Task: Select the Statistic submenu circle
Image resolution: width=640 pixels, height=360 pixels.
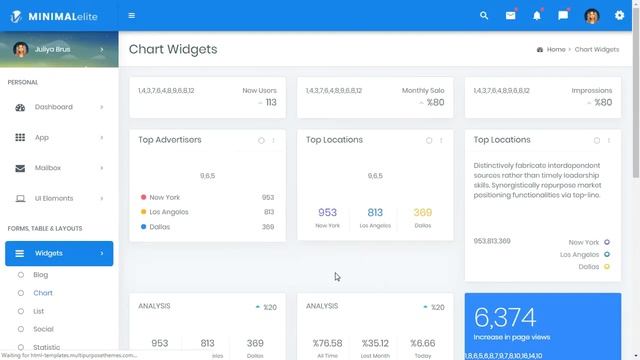Action: click(x=21, y=347)
